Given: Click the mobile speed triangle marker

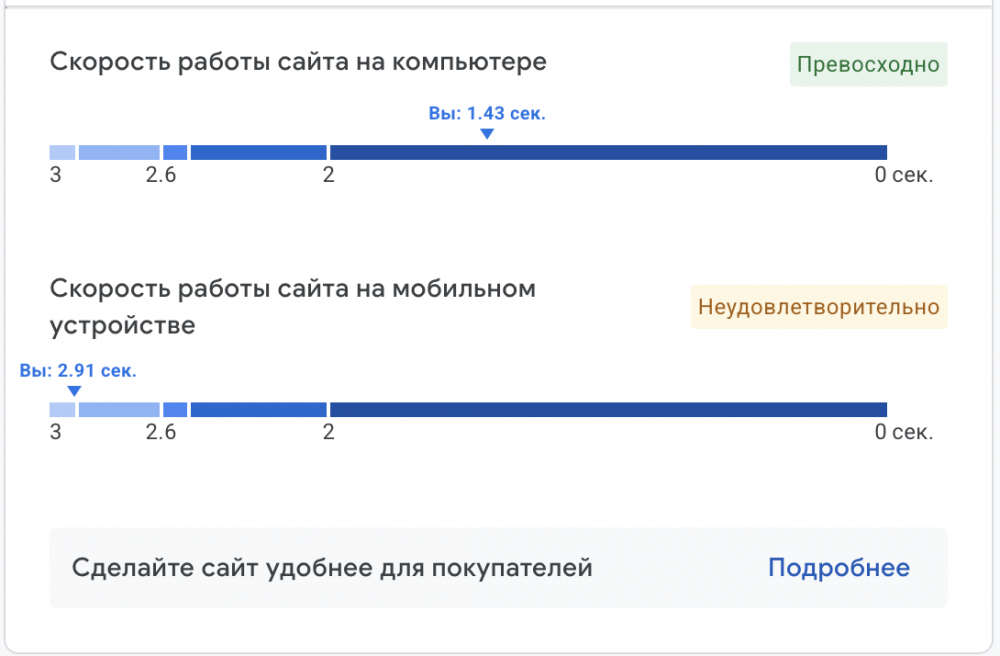Looking at the screenshot, I should pos(73,391).
